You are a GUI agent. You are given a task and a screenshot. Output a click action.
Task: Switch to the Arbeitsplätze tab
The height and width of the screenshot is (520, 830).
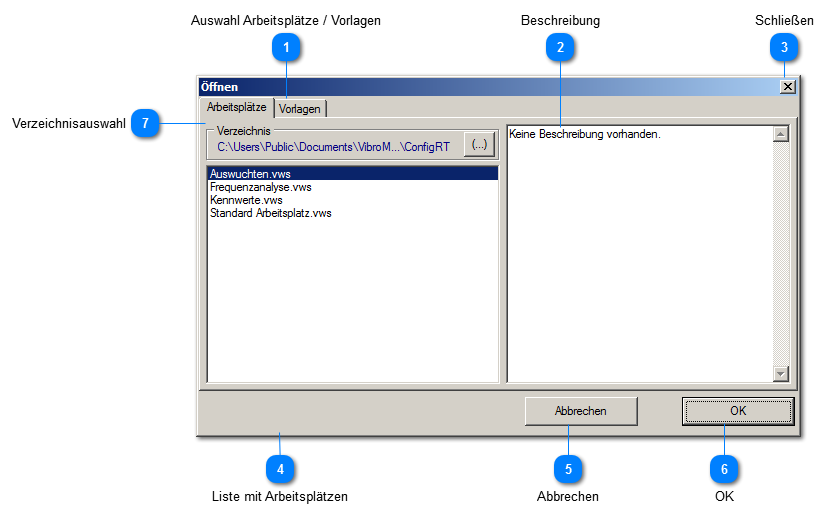(237, 107)
